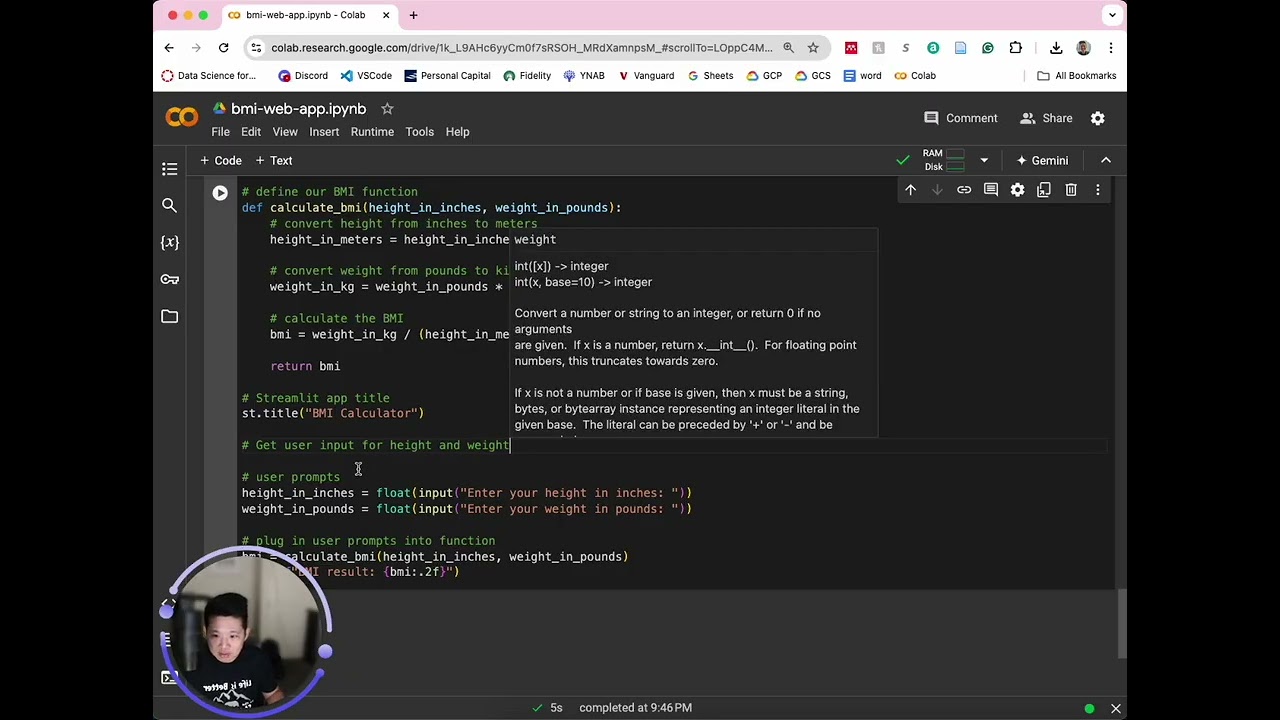Viewport: 1280px width, 720px height.
Task: Click the Comment button
Action: (x=960, y=118)
